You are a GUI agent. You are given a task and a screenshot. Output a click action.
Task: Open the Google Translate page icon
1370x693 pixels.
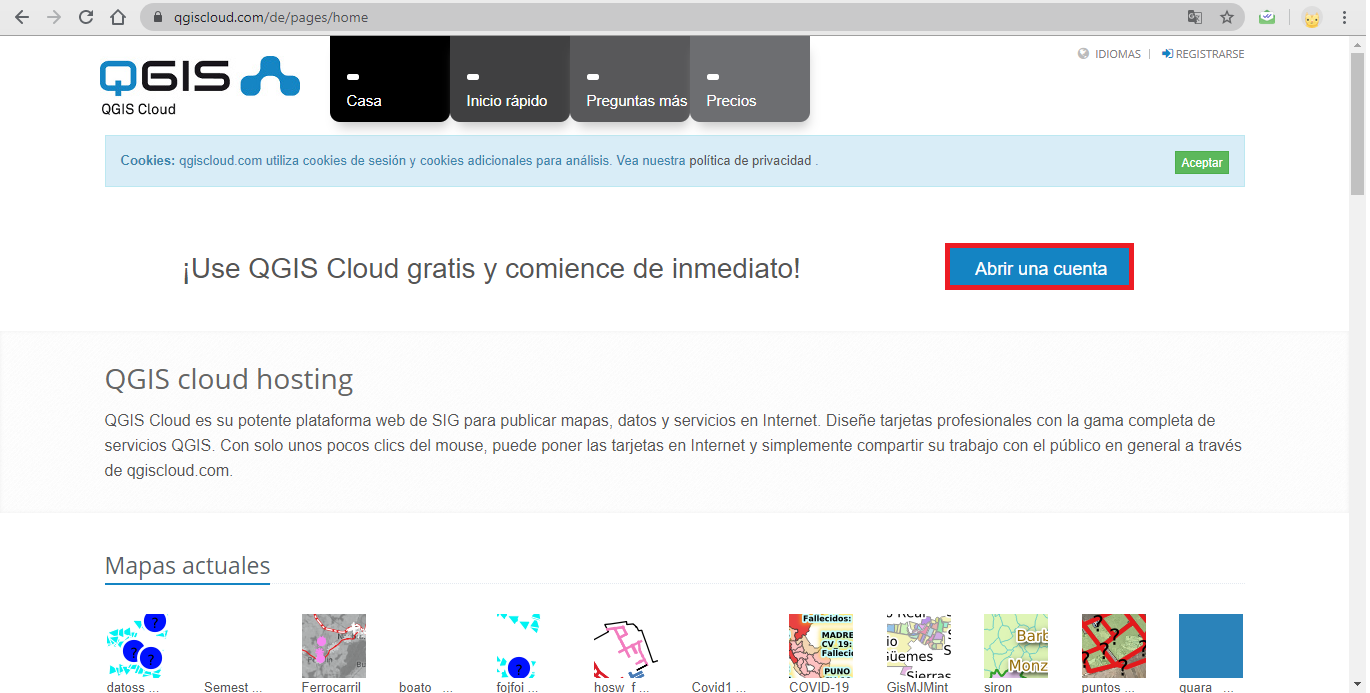(x=1194, y=17)
